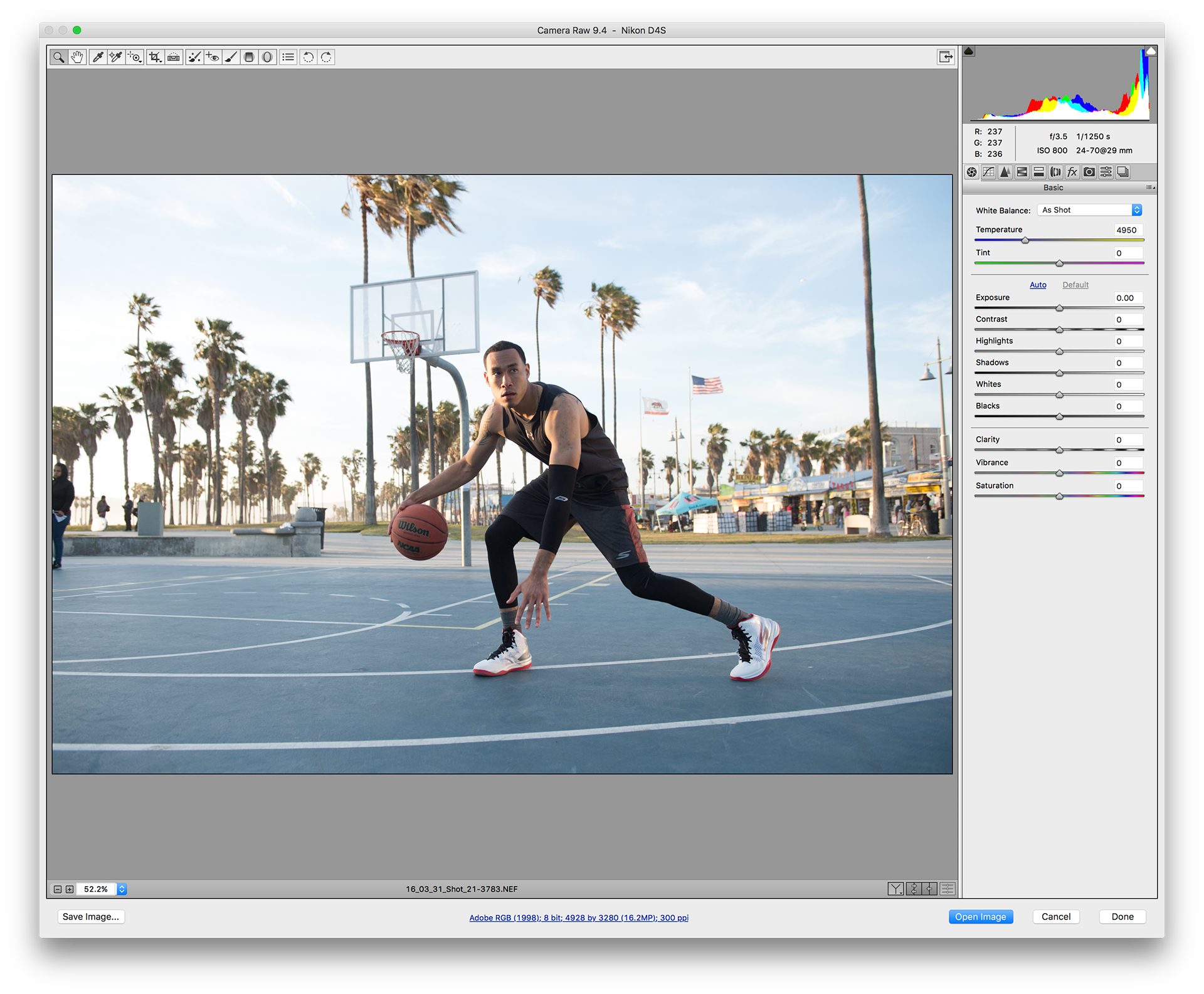Select the Crop tool

[155, 57]
